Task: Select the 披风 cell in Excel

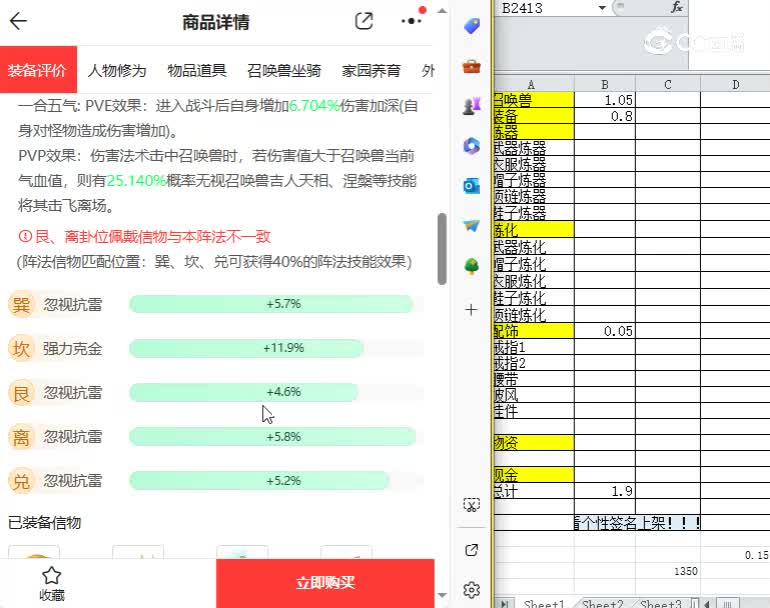Action: tap(534, 395)
